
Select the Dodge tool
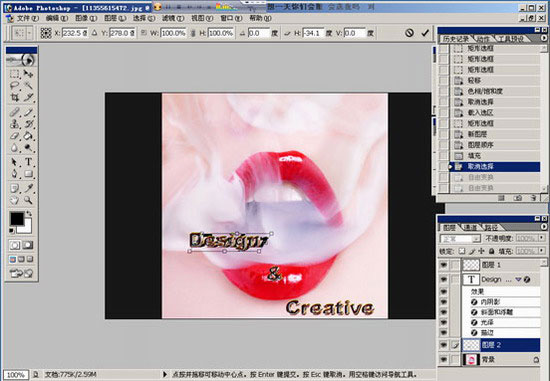click(28, 147)
